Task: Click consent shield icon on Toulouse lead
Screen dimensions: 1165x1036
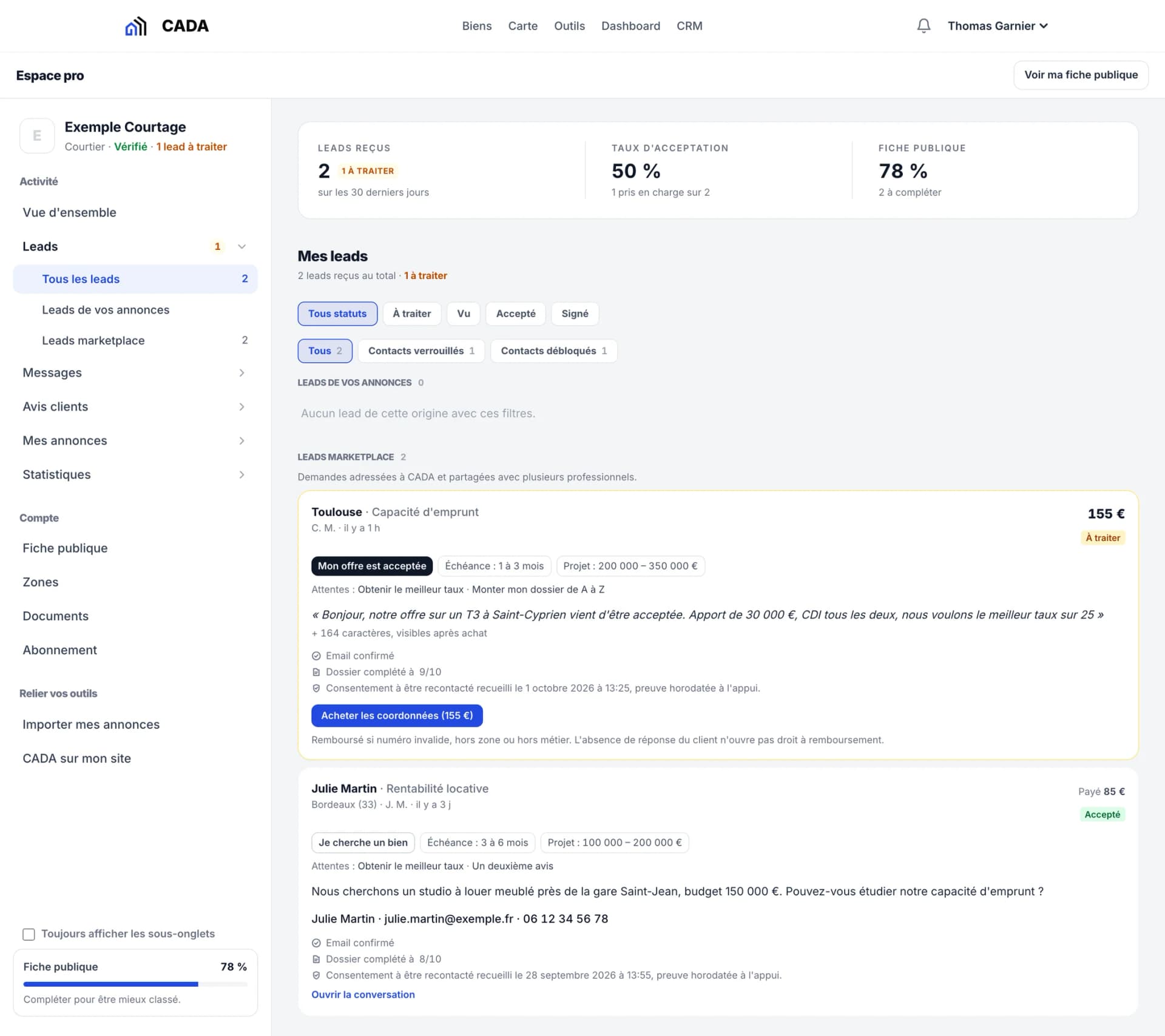Action: tap(316, 688)
